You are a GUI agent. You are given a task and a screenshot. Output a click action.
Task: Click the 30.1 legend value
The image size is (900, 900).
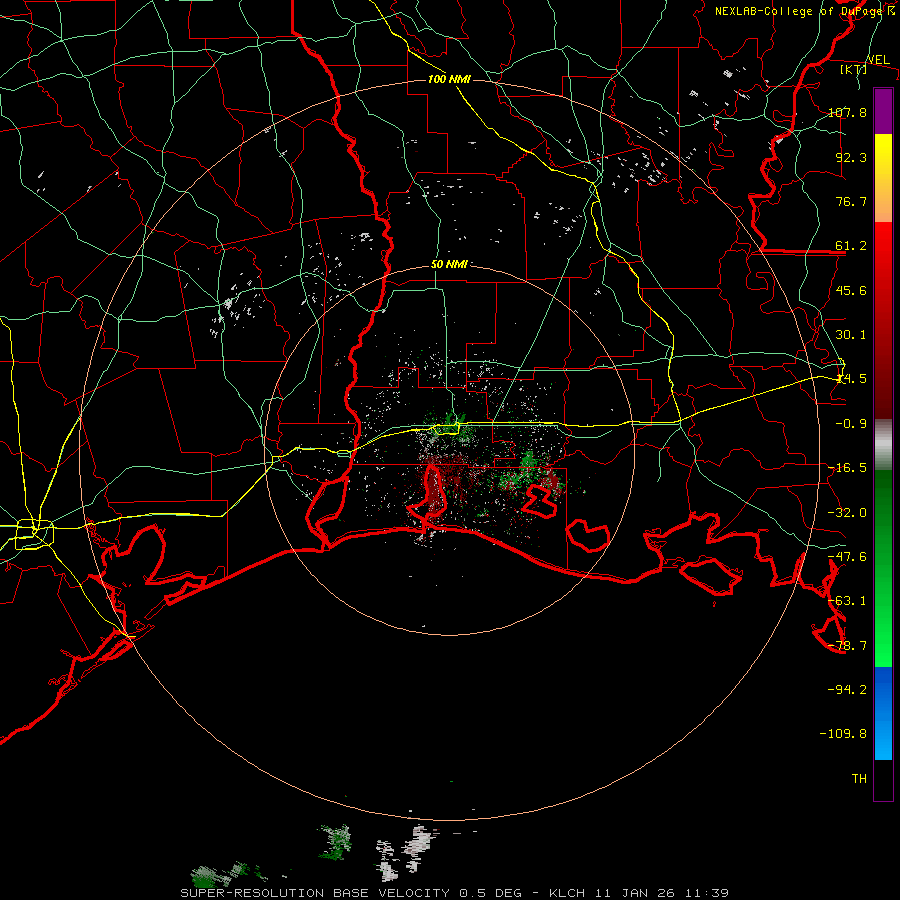click(x=851, y=335)
